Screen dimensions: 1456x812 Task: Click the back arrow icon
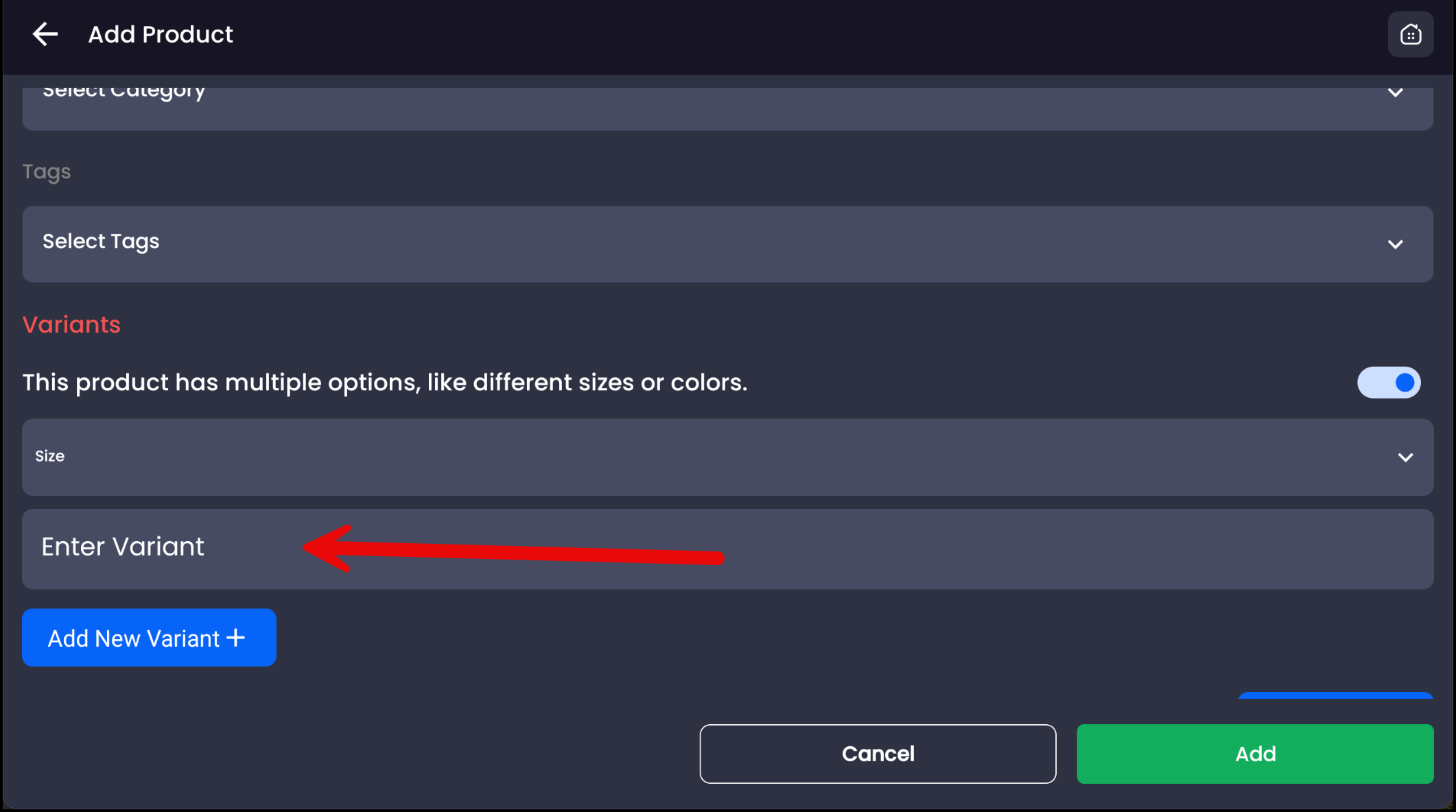[x=45, y=34]
